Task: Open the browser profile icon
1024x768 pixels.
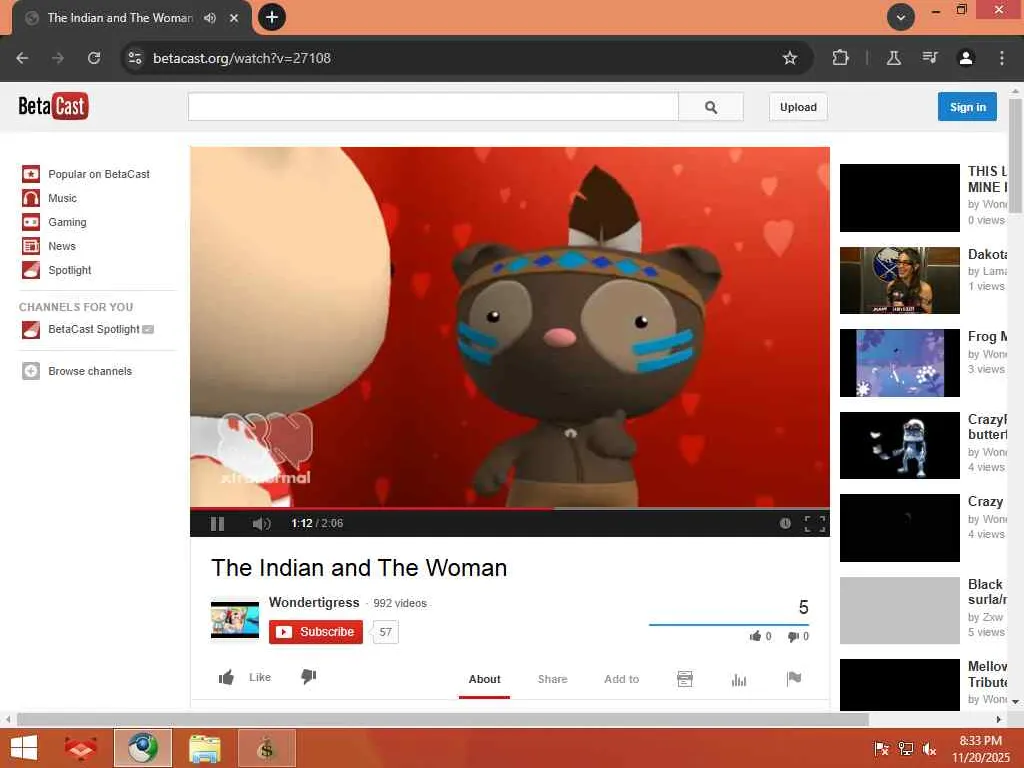Action: point(965,58)
